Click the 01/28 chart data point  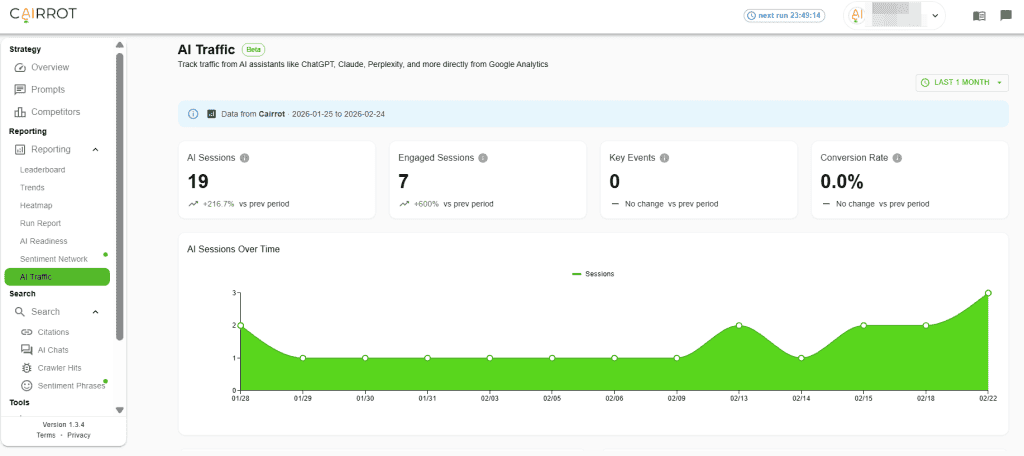pyautogui.click(x=240, y=325)
